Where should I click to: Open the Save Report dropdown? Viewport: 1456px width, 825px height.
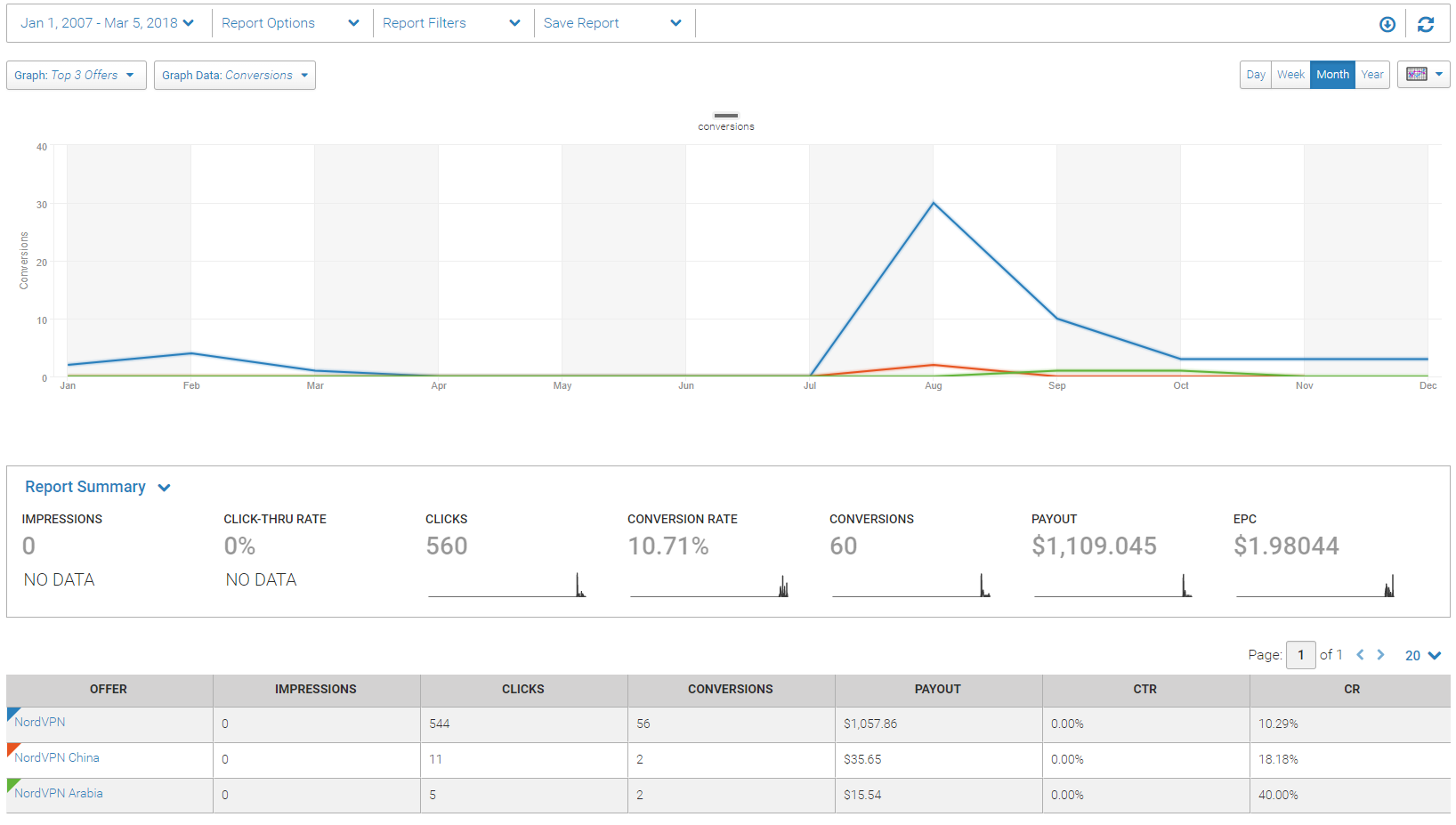[x=612, y=23]
